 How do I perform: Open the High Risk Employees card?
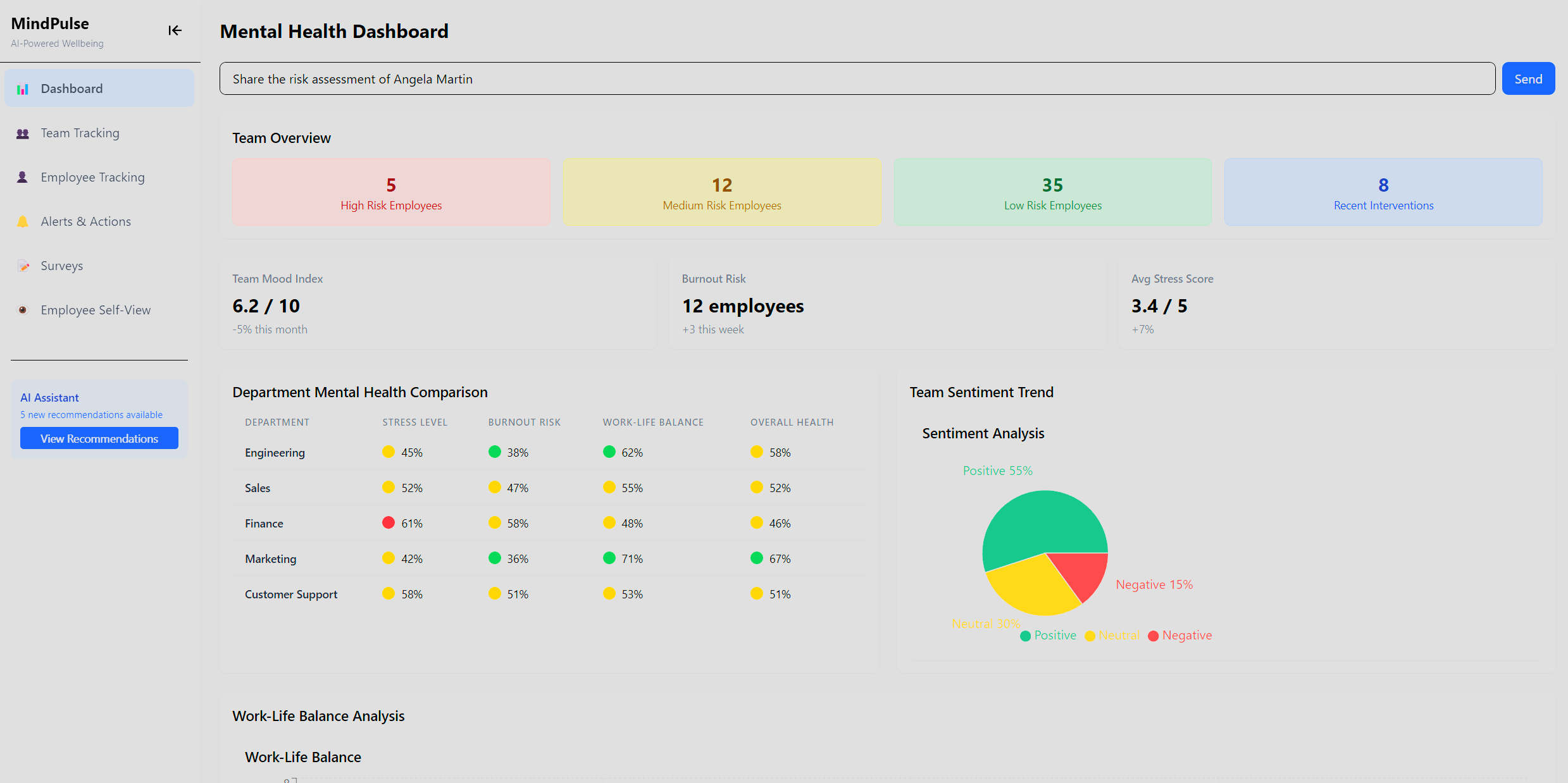[x=391, y=192]
